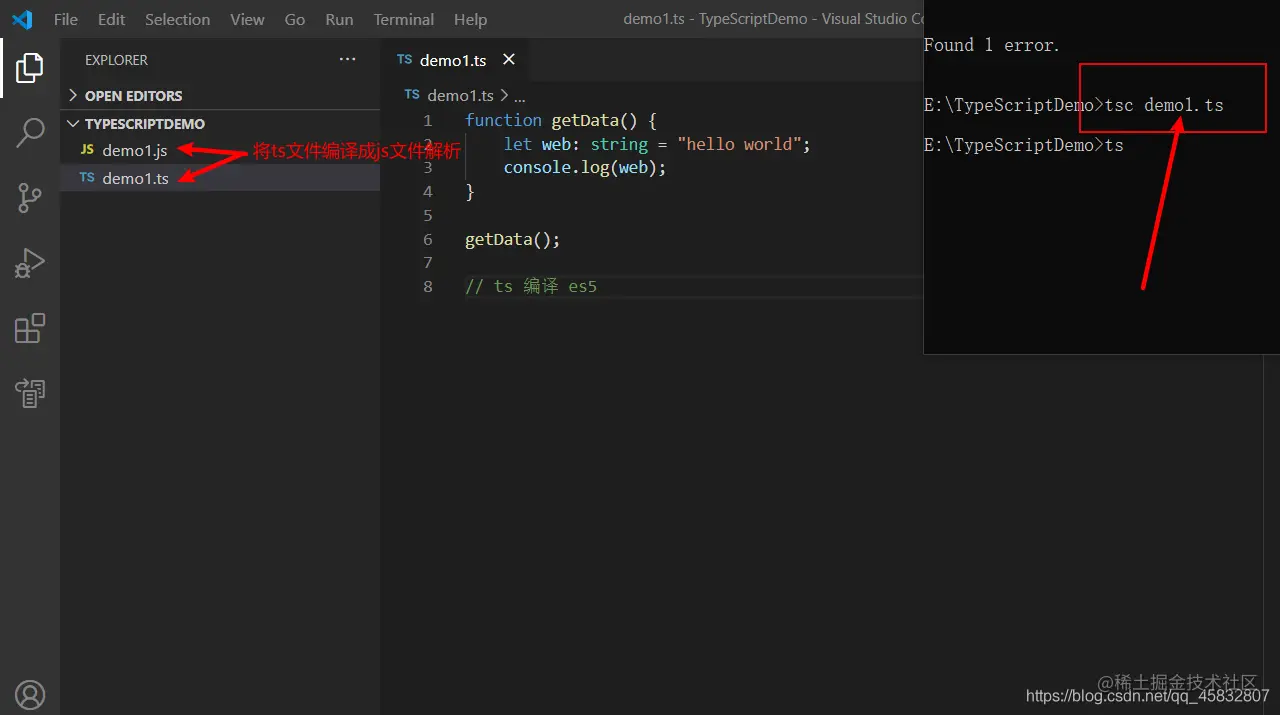Select the demo1.ts editor tab
Image resolution: width=1280 pixels, height=715 pixels.
(454, 60)
